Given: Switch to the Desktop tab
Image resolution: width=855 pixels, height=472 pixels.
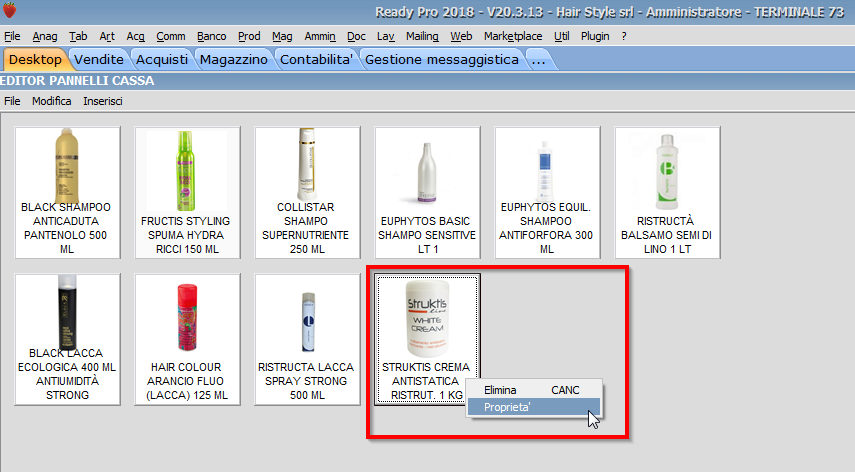Looking at the screenshot, I should [35, 59].
